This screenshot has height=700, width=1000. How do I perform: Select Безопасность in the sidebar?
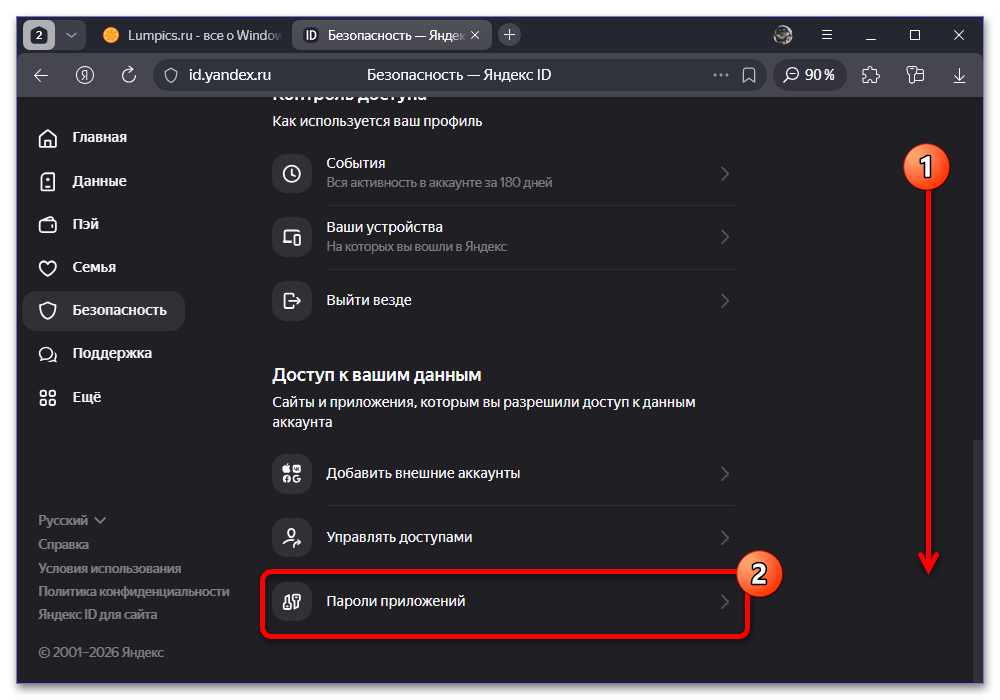(103, 310)
